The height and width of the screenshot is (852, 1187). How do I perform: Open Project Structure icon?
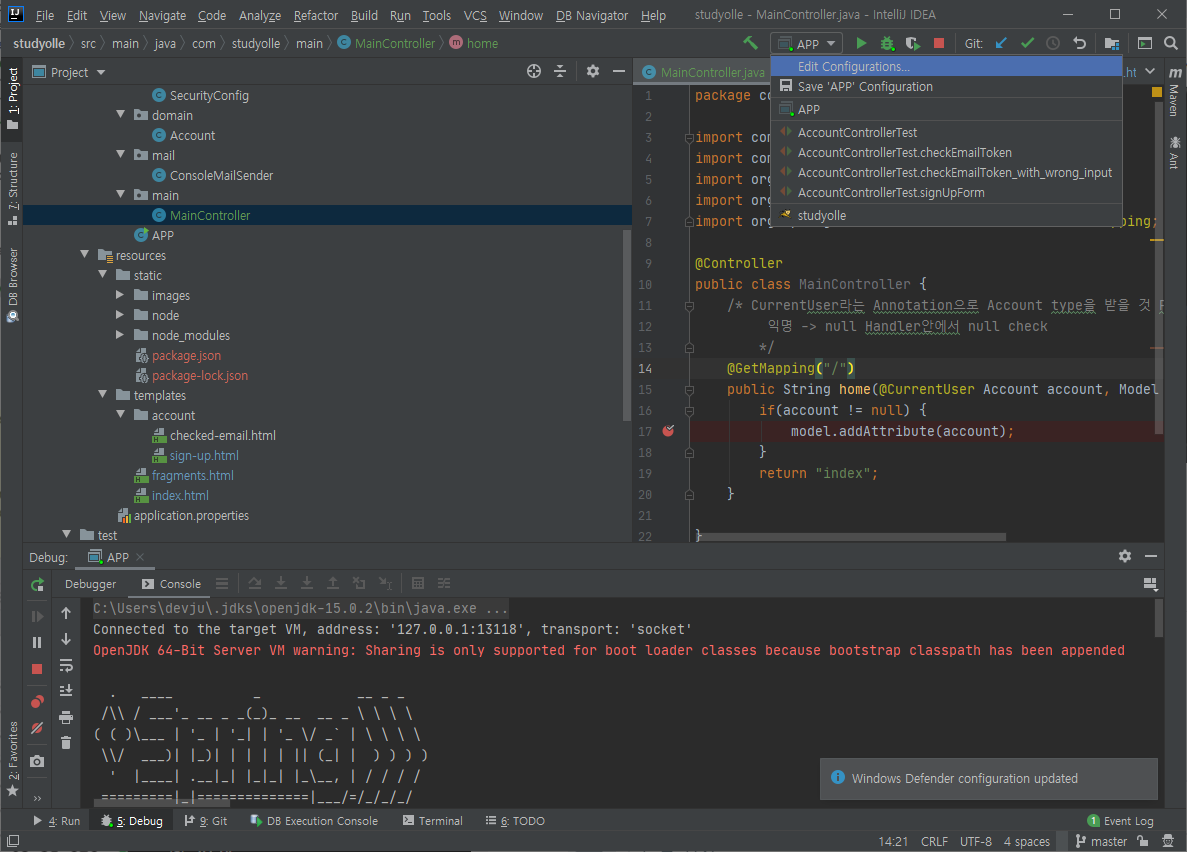click(1111, 43)
